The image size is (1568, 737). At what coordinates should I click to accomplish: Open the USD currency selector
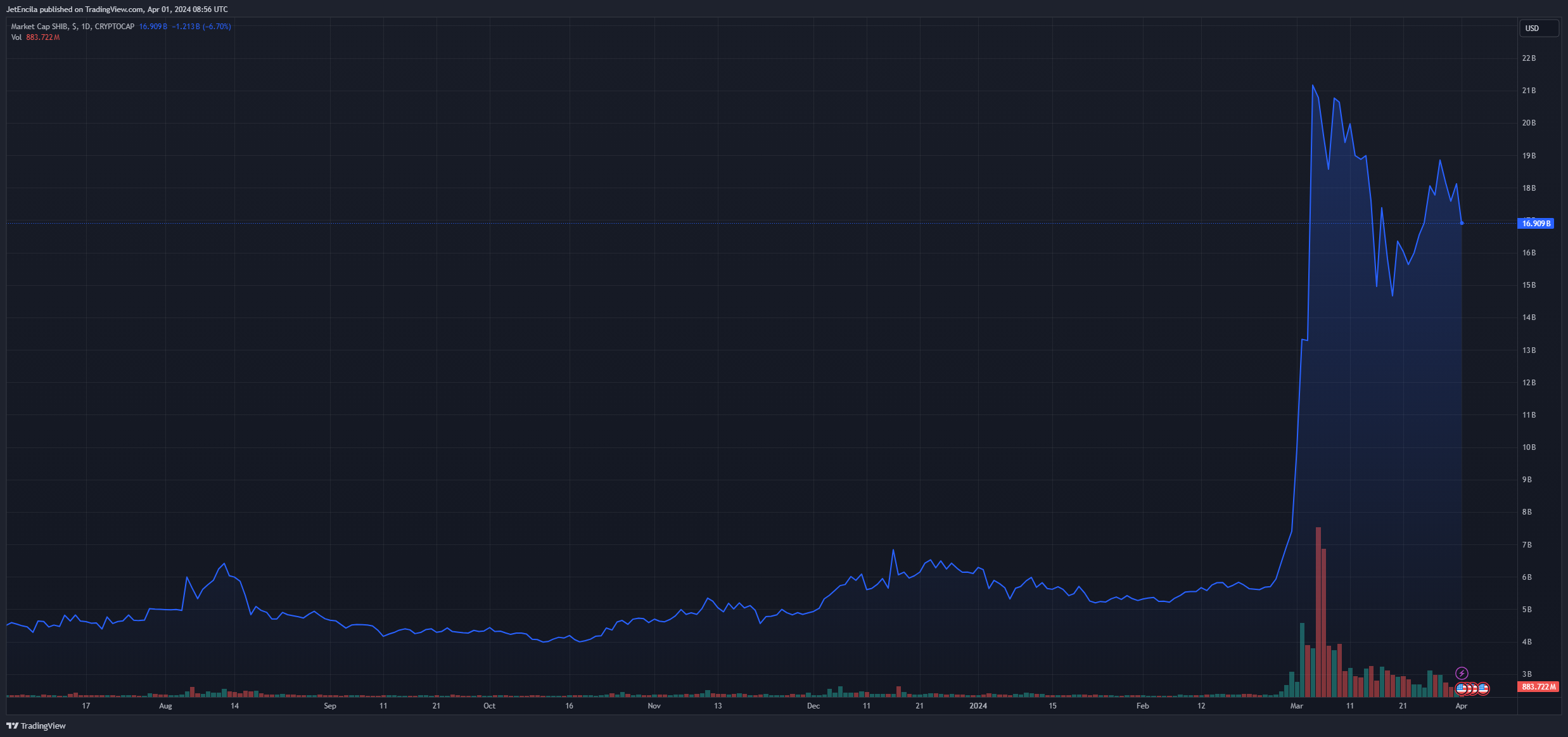[x=1538, y=29]
